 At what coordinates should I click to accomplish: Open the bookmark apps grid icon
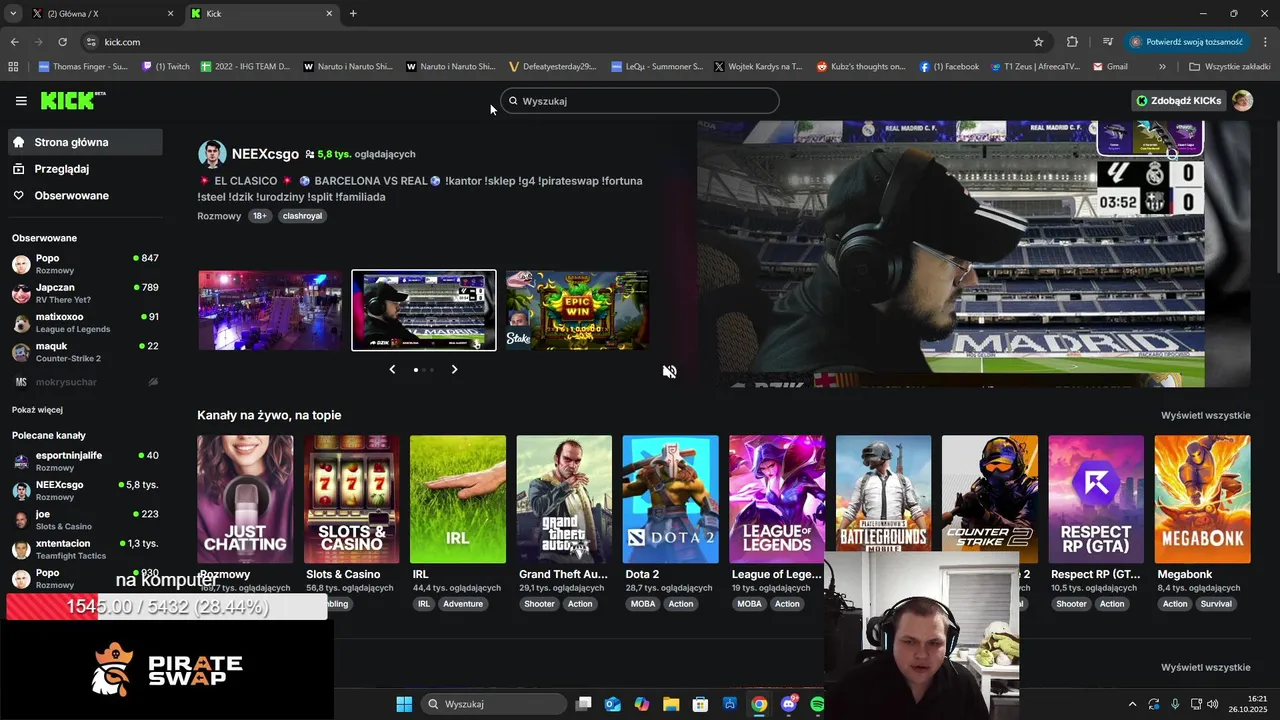[x=13, y=67]
